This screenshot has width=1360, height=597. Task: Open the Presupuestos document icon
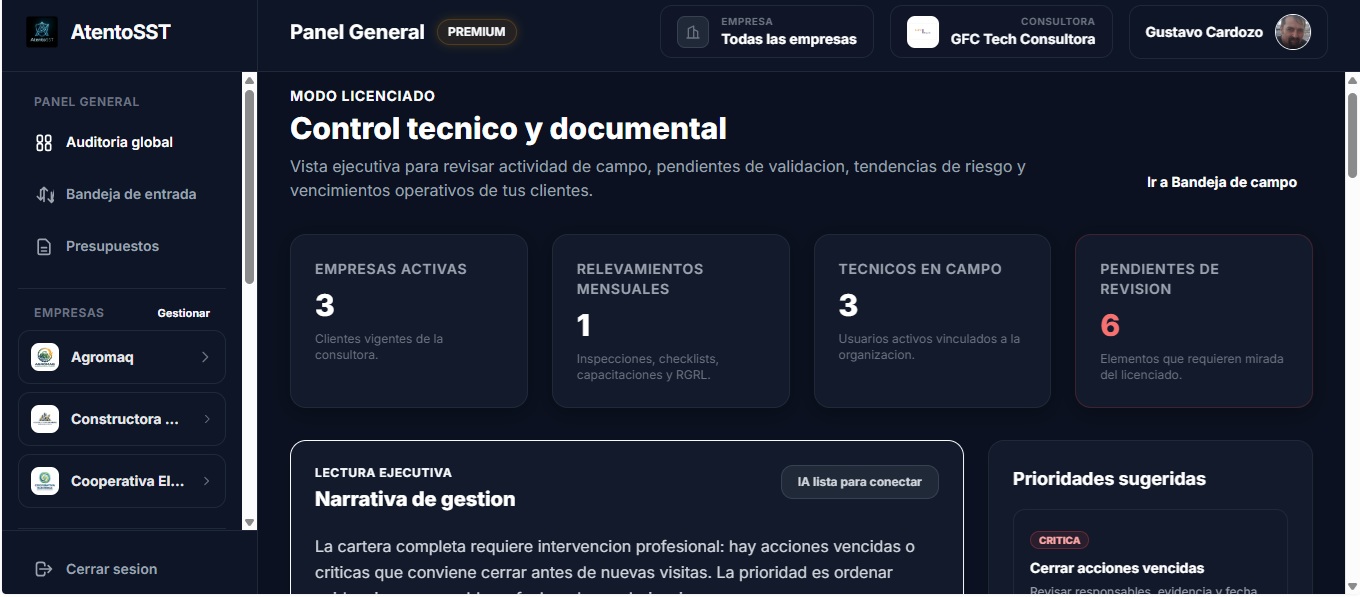click(x=44, y=247)
